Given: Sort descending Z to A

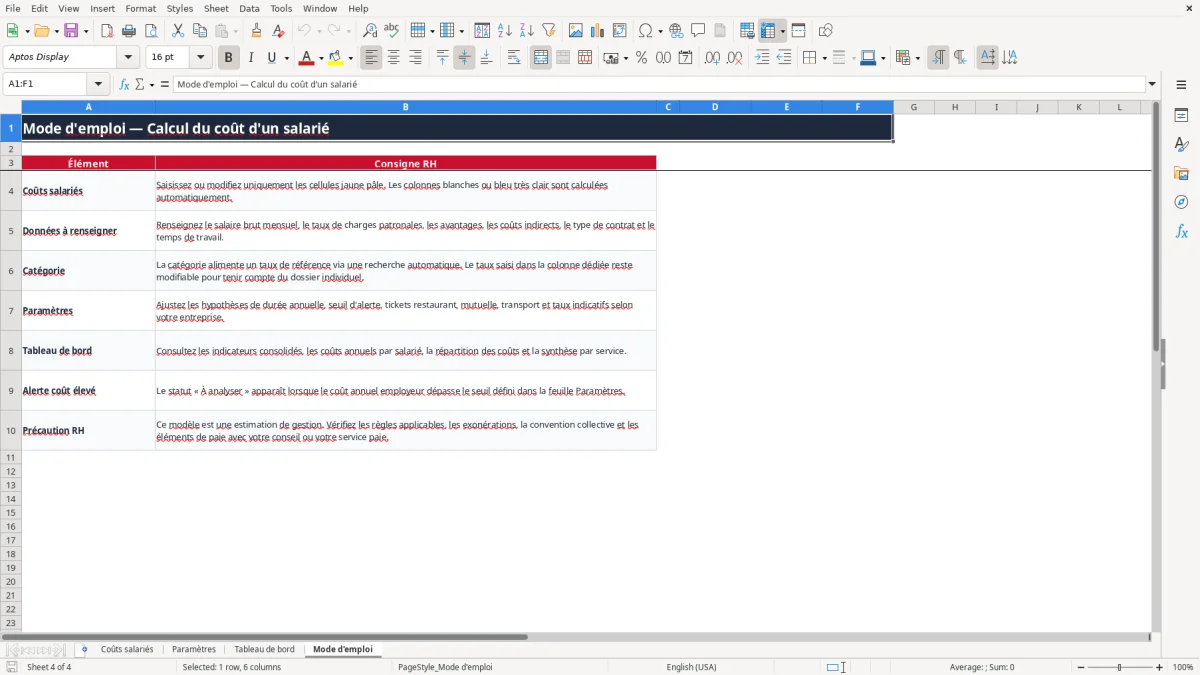Looking at the screenshot, I should (x=527, y=31).
